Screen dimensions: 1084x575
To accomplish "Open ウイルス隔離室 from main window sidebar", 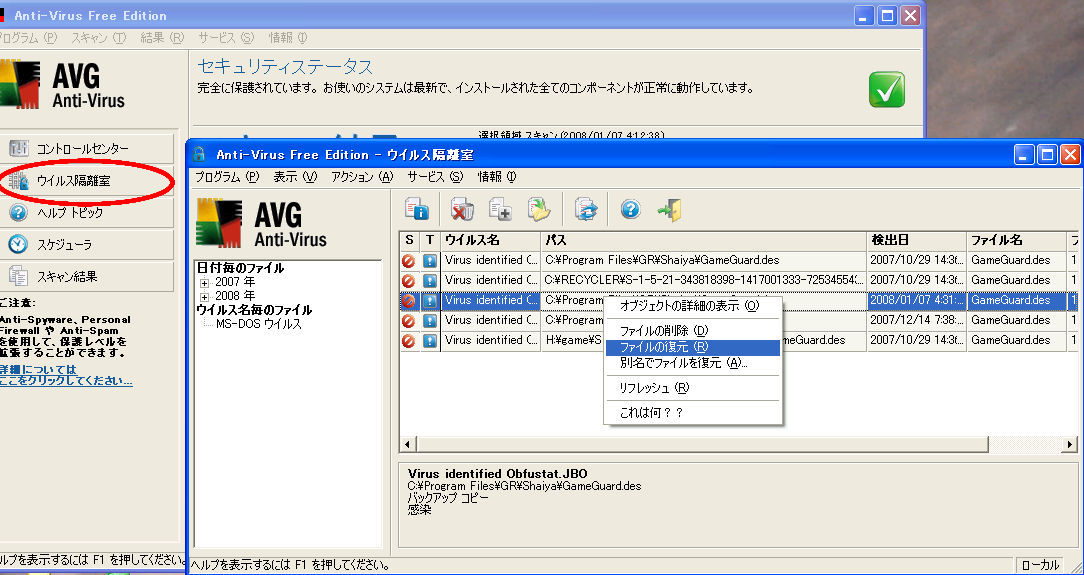I will tap(87, 181).
